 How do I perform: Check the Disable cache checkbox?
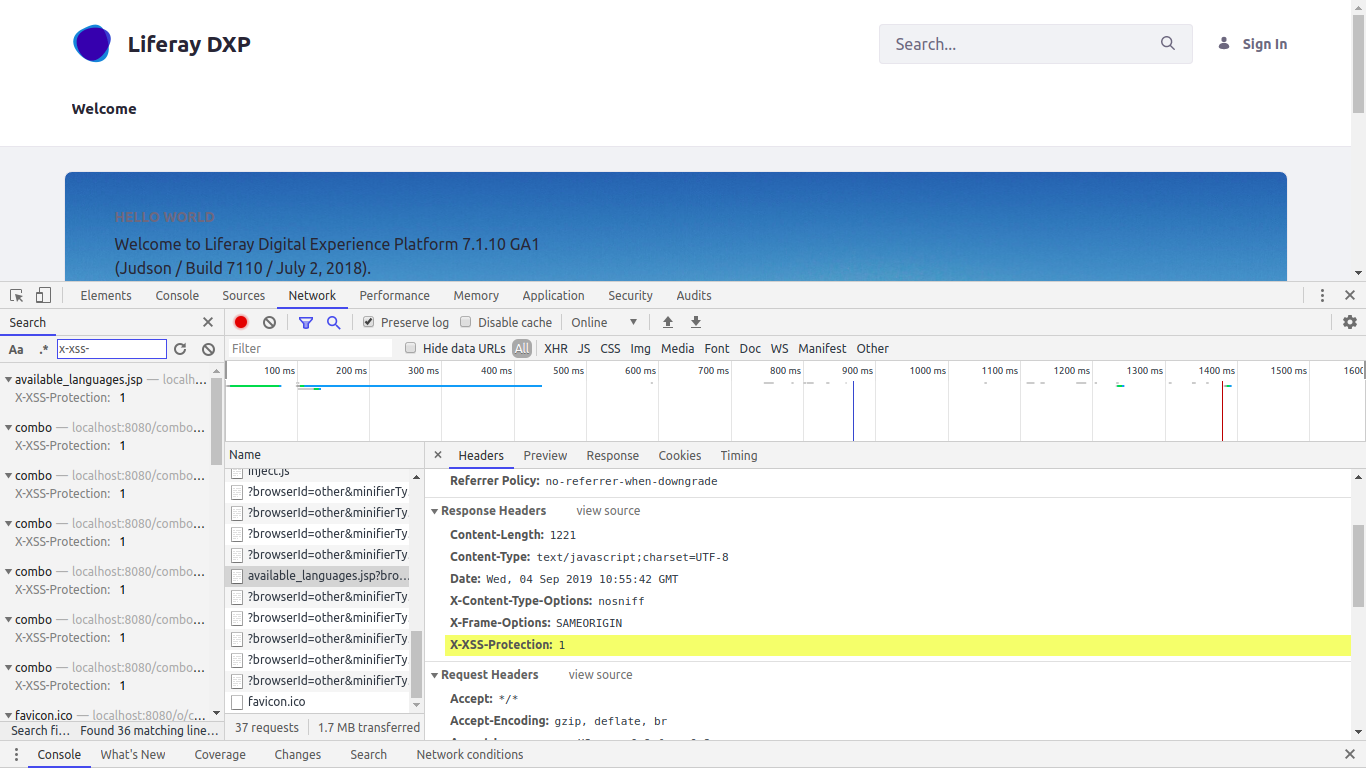click(465, 322)
